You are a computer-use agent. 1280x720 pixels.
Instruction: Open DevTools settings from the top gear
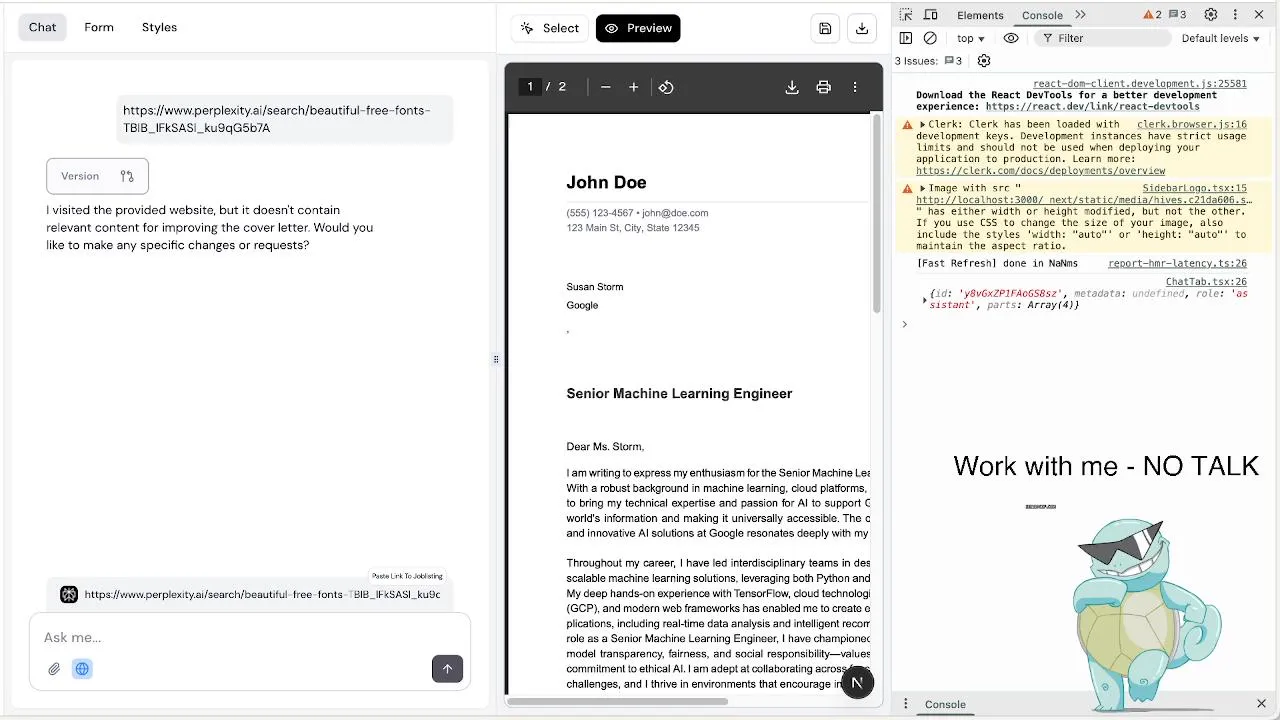coord(1211,15)
